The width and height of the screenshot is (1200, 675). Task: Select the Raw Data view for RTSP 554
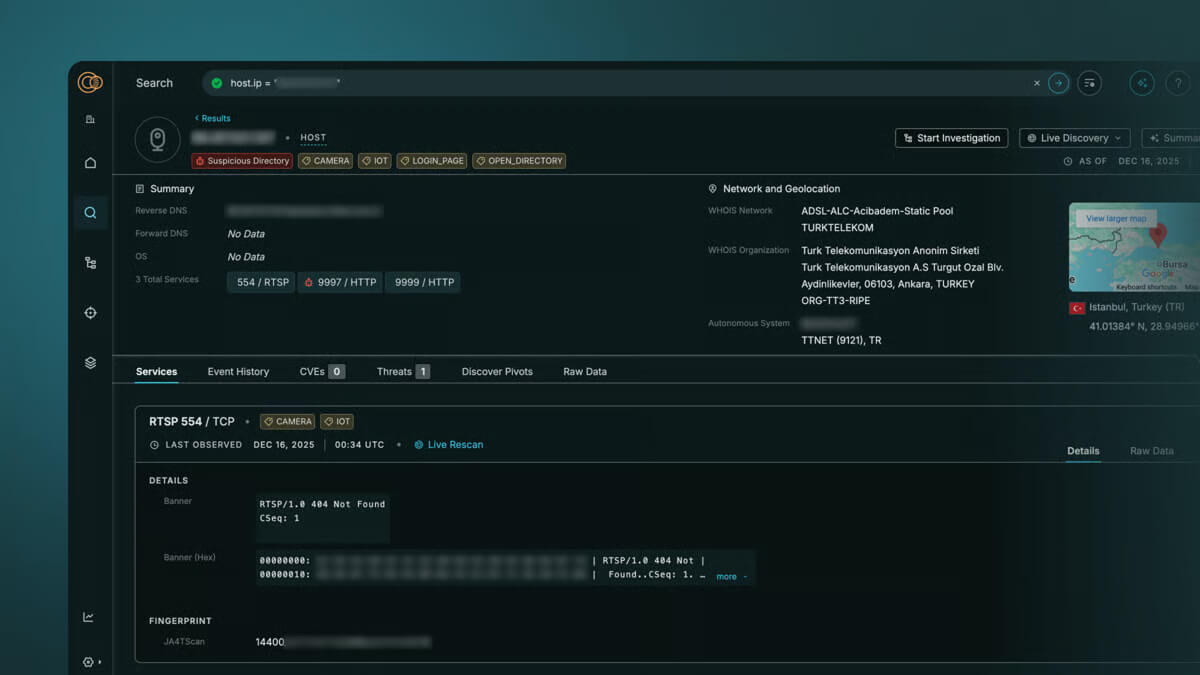[x=1151, y=451]
